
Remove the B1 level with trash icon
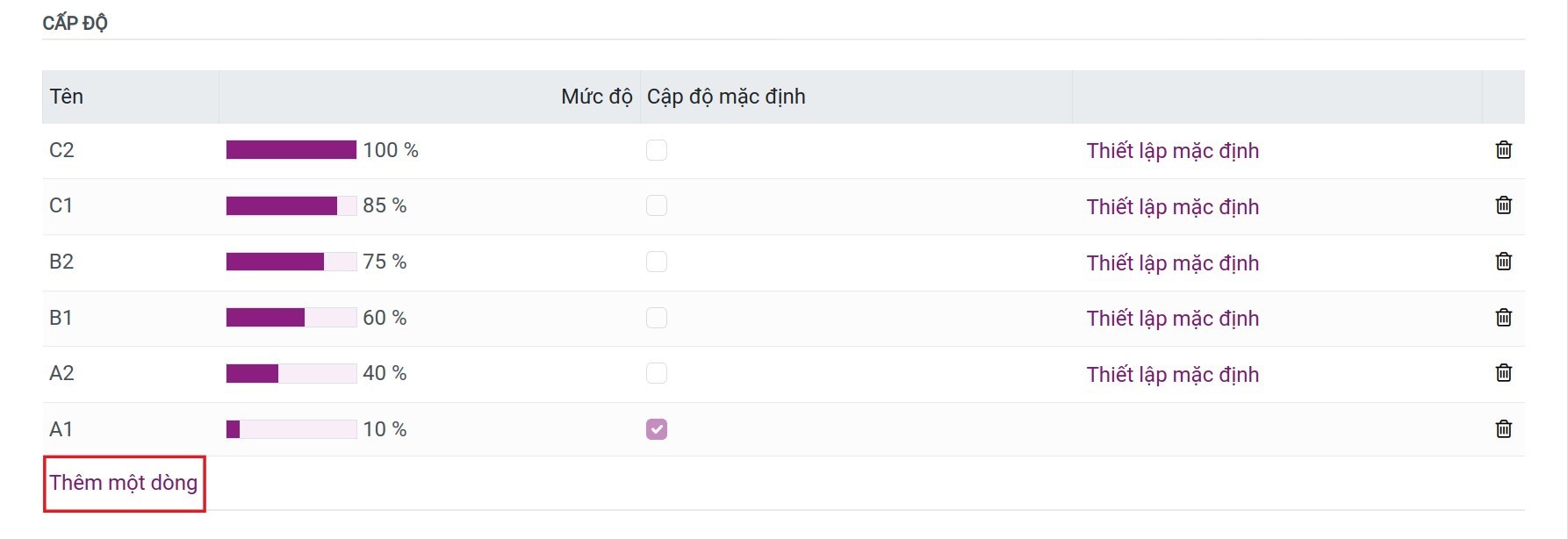click(1503, 318)
